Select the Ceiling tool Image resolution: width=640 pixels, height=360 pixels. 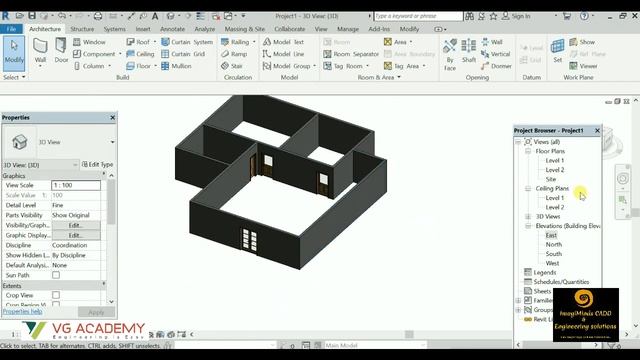(140, 54)
